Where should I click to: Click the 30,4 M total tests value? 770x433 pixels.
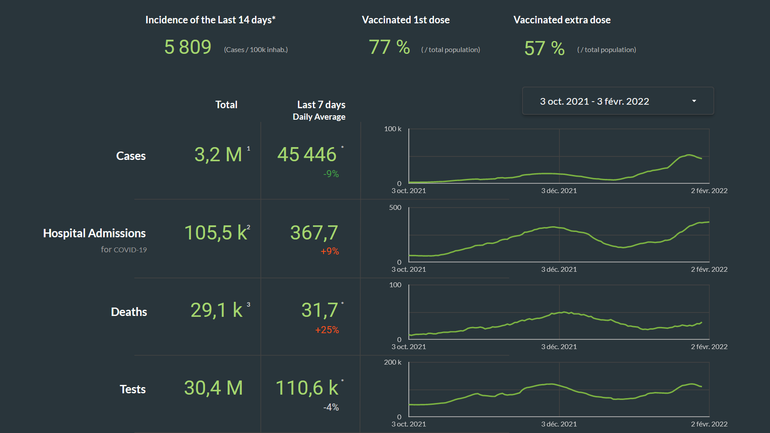(214, 388)
